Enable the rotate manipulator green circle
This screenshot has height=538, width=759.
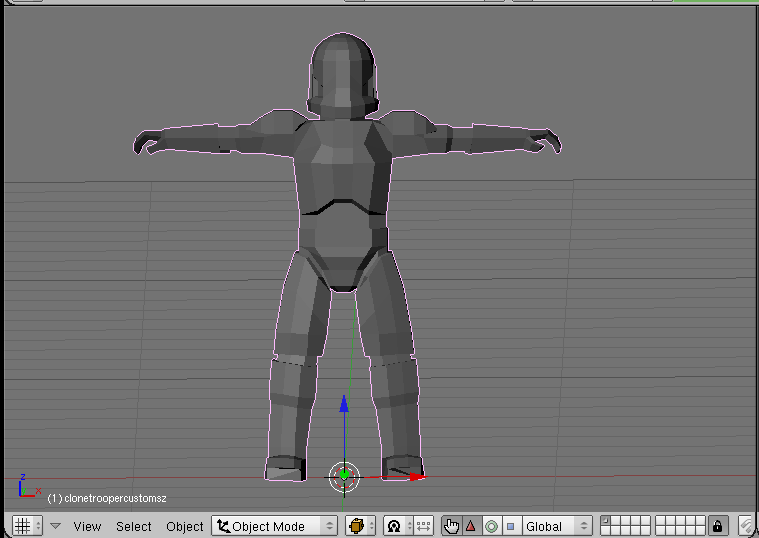coord(491,526)
